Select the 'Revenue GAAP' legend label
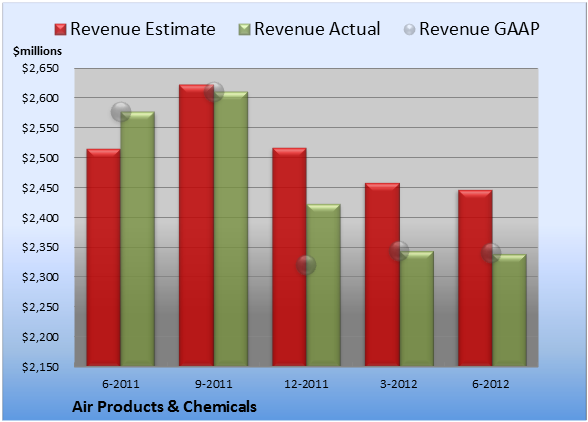The height and width of the screenshot is (422, 588). click(x=479, y=29)
